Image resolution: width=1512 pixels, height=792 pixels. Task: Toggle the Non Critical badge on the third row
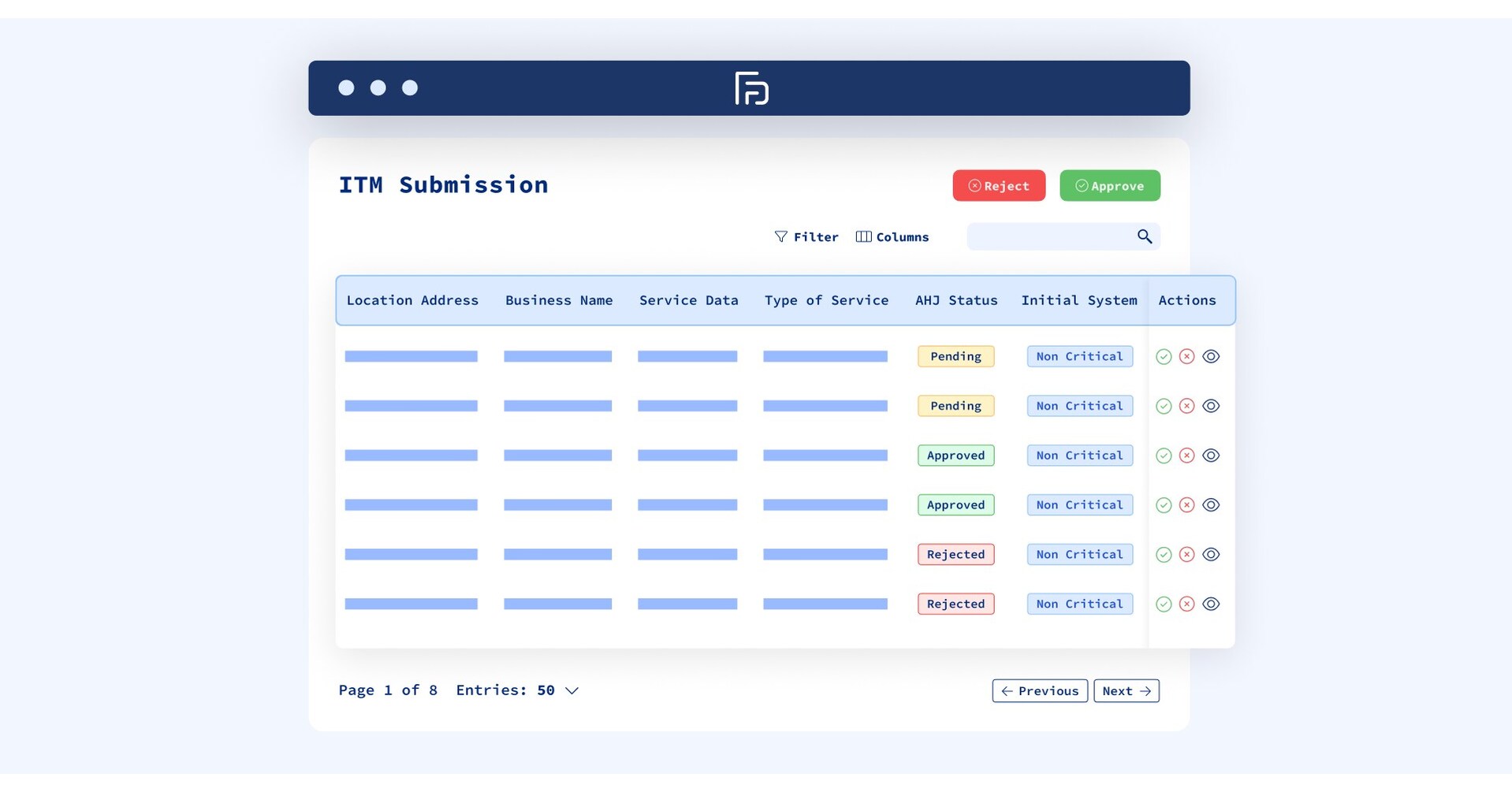click(x=1079, y=455)
